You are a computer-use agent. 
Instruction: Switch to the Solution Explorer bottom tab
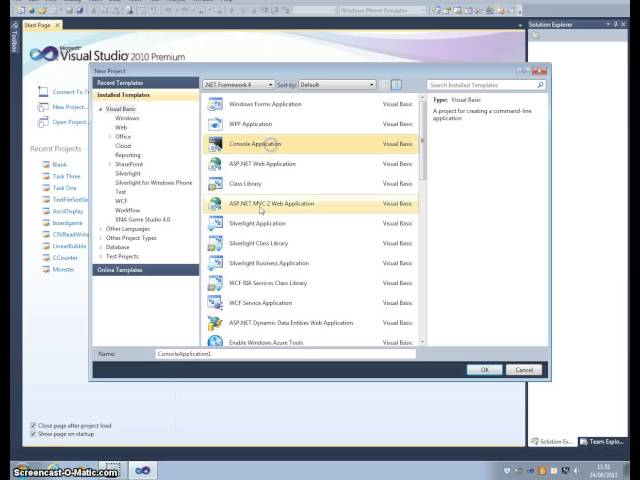pyautogui.click(x=552, y=442)
